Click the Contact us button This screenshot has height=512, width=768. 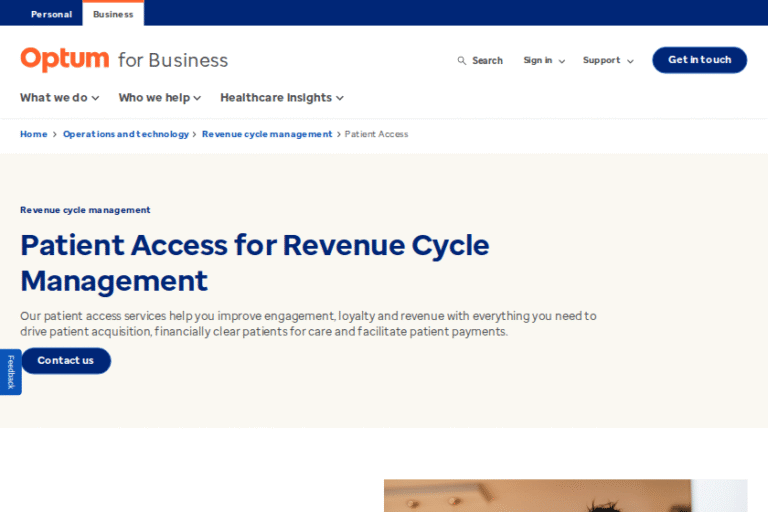coord(66,361)
